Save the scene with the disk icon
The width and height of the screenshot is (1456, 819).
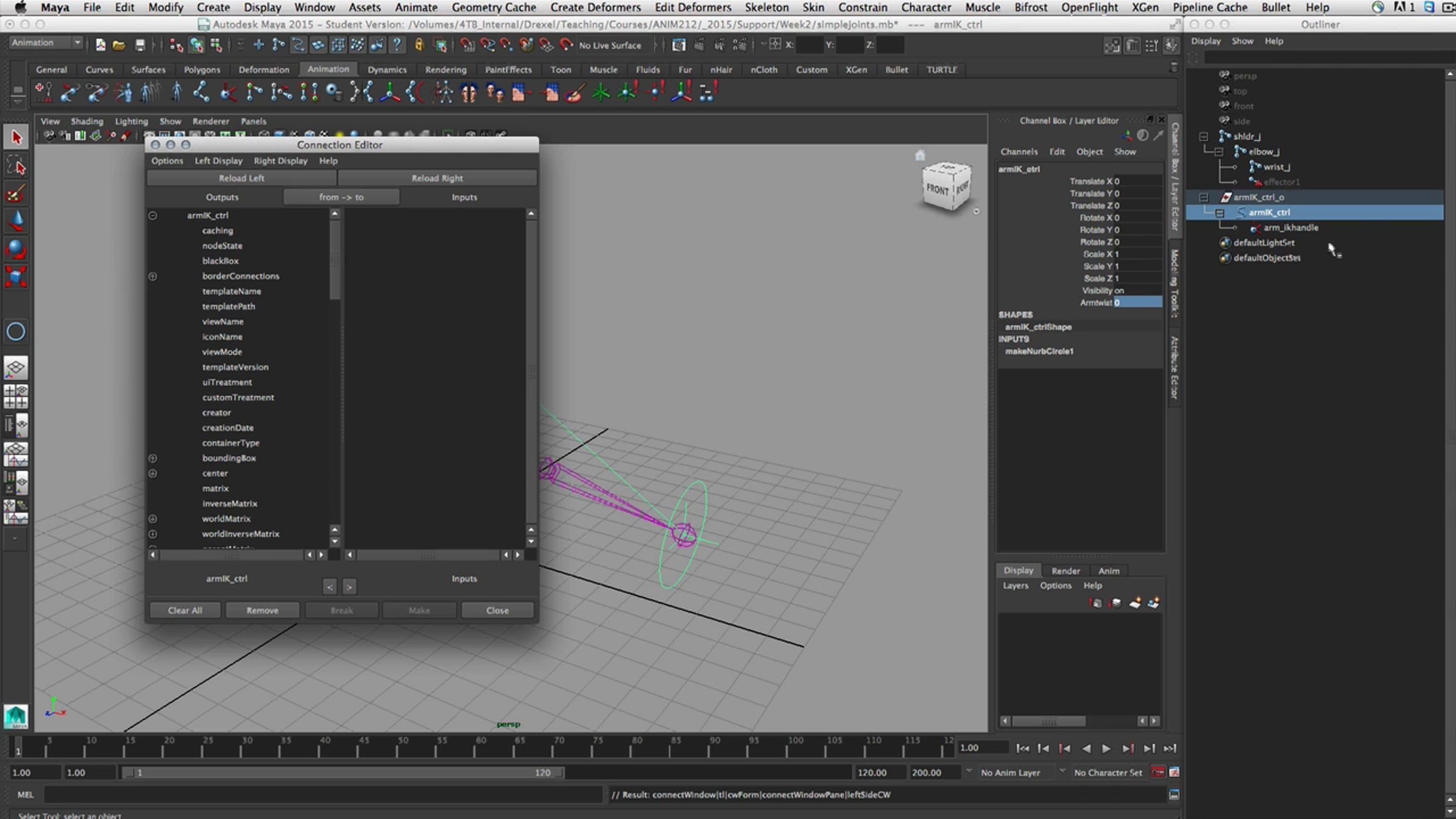(140, 45)
